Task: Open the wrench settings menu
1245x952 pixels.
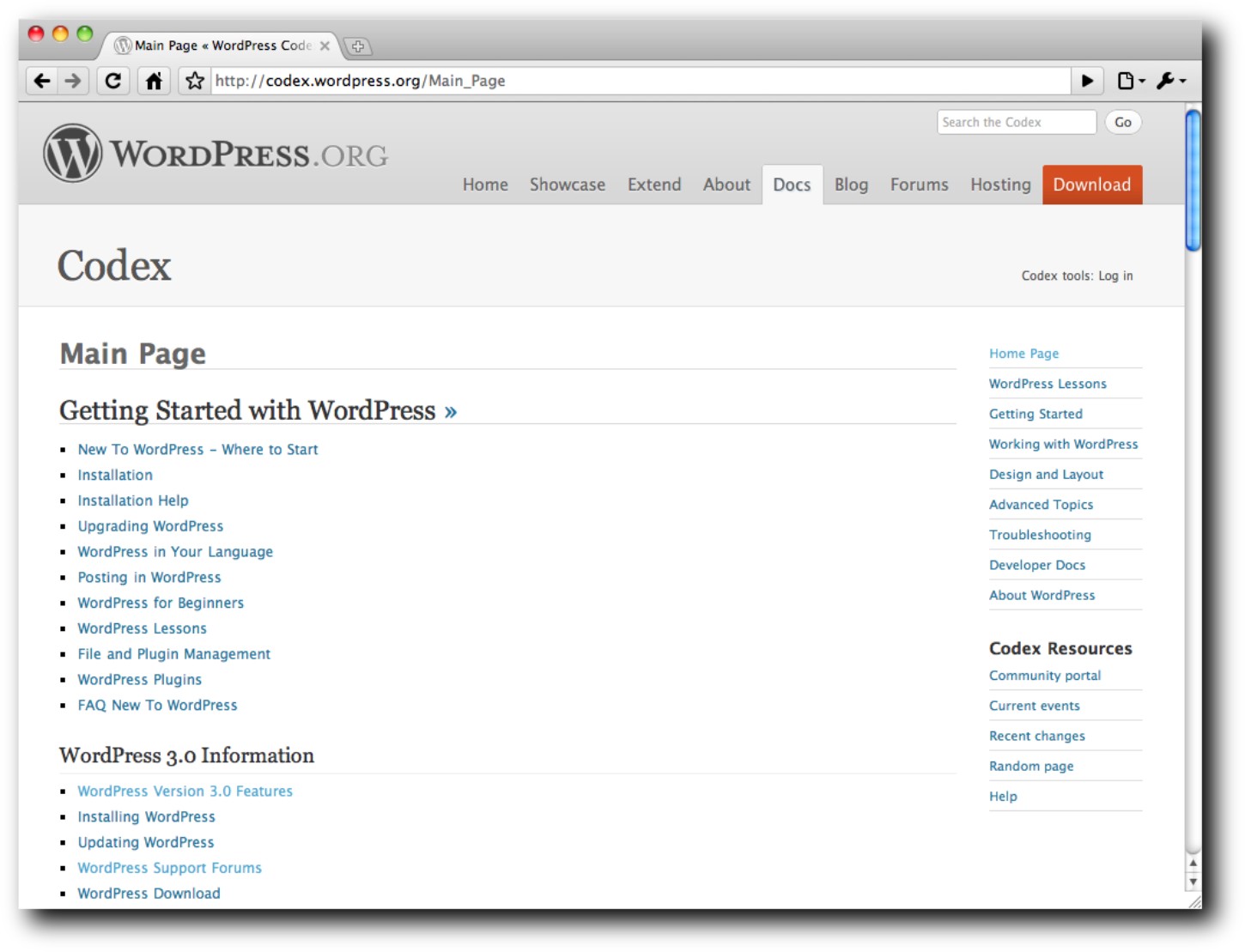Action: [1170, 81]
